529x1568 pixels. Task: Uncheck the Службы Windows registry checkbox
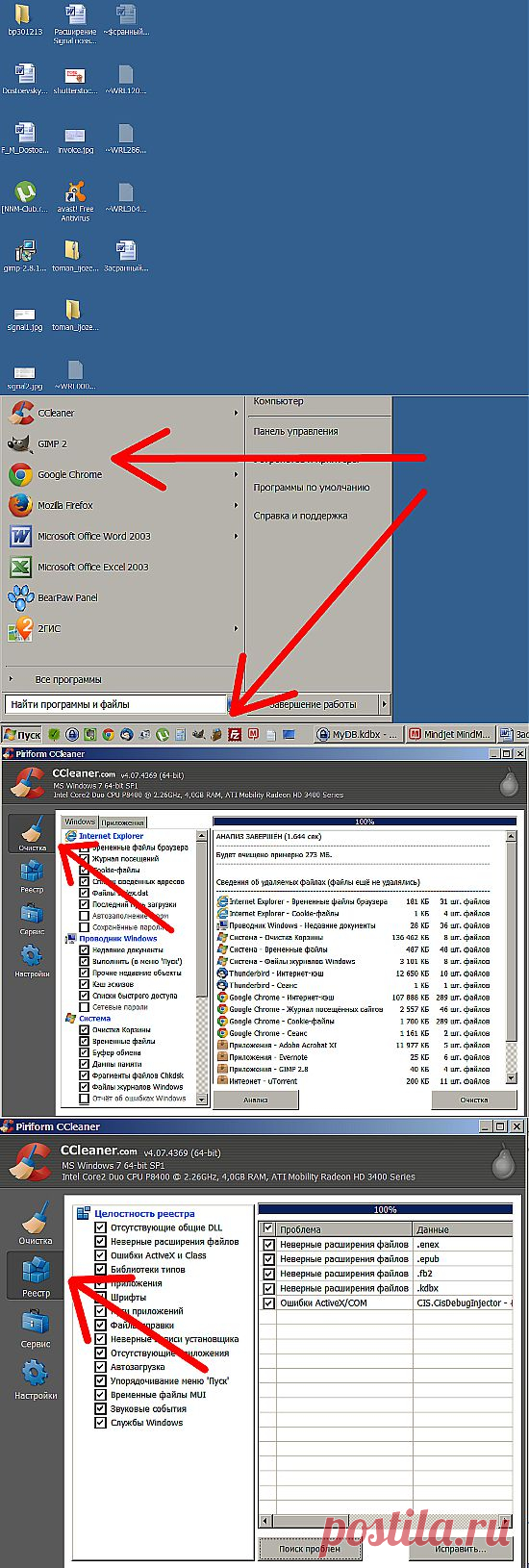pos(100,1422)
